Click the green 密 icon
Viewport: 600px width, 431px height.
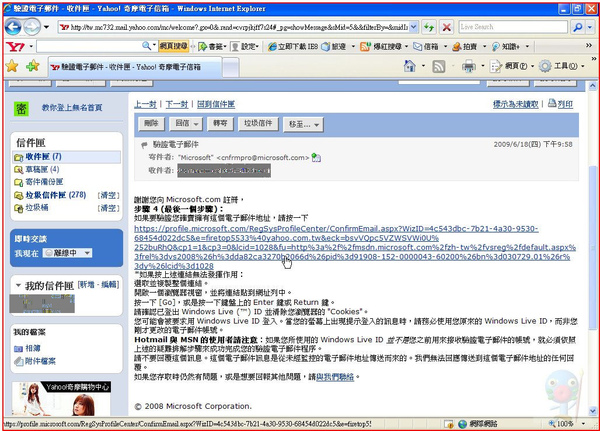(x=21, y=109)
